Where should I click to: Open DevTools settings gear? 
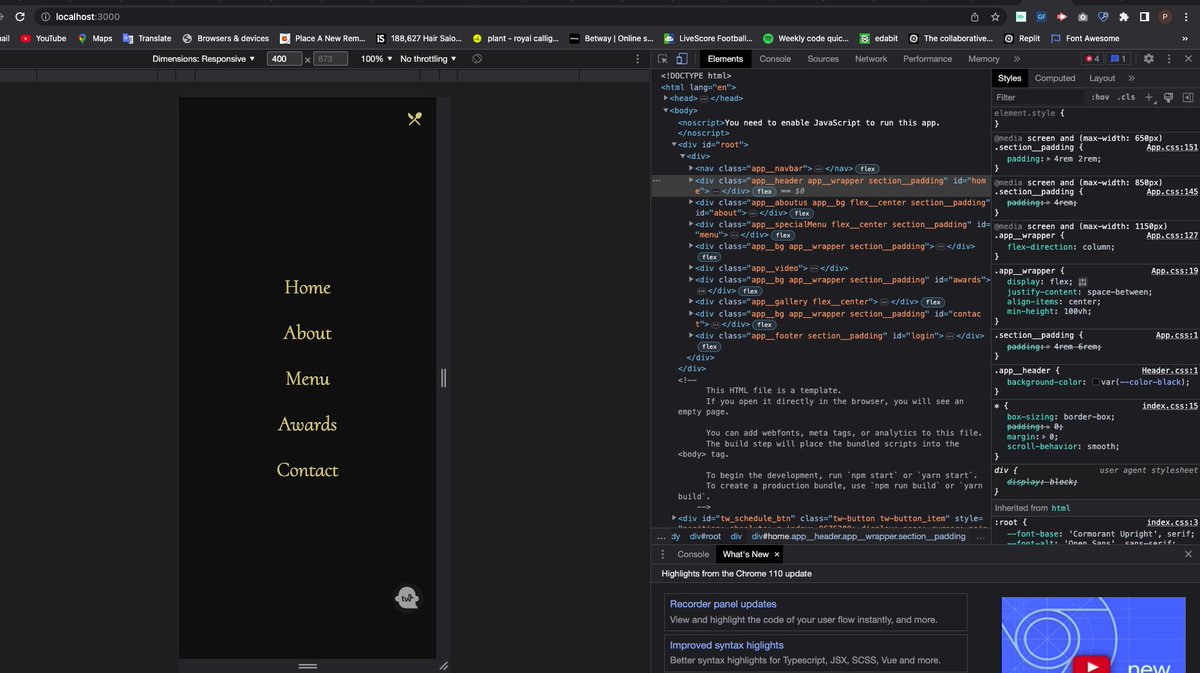(x=1149, y=59)
